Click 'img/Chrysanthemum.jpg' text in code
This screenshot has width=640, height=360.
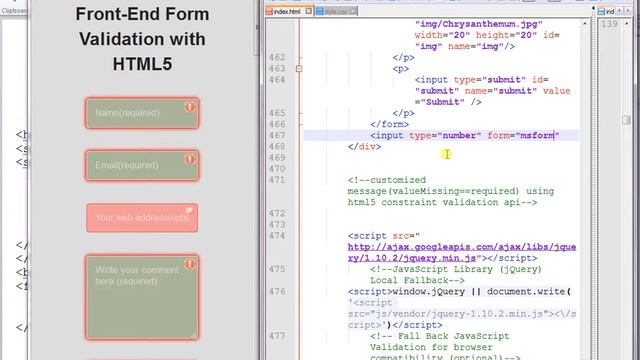pyautogui.click(x=478, y=24)
